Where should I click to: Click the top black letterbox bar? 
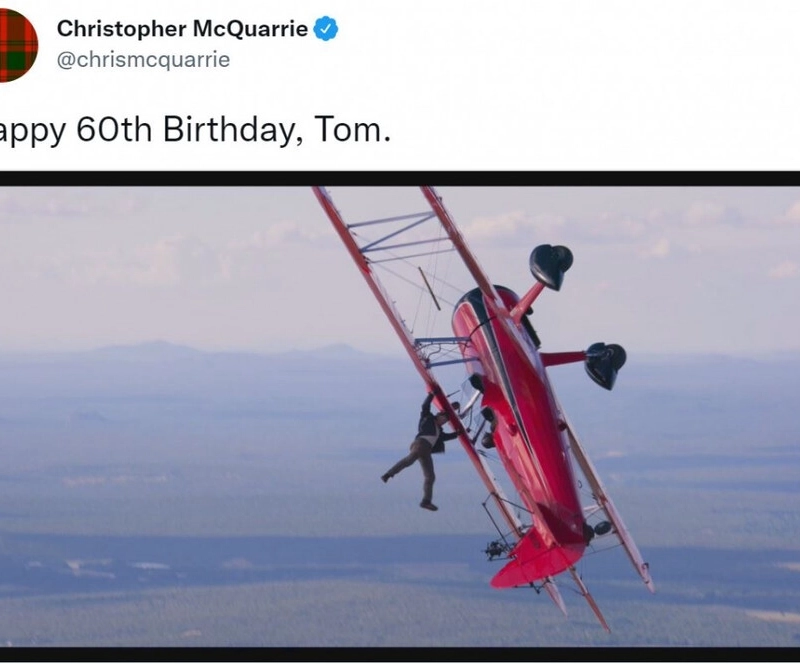tap(400, 179)
